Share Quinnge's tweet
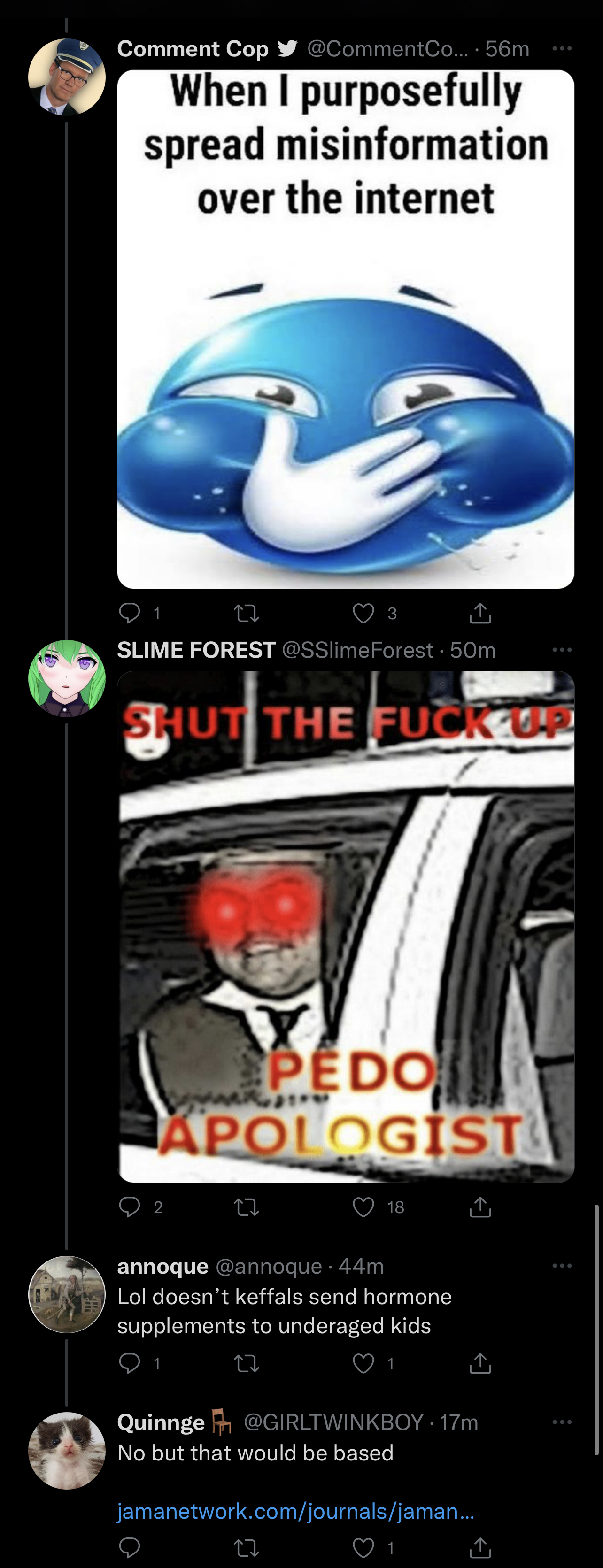The height and width of the screenshot is (1568, 603). pyautogui.click(x=480, y=1547)
